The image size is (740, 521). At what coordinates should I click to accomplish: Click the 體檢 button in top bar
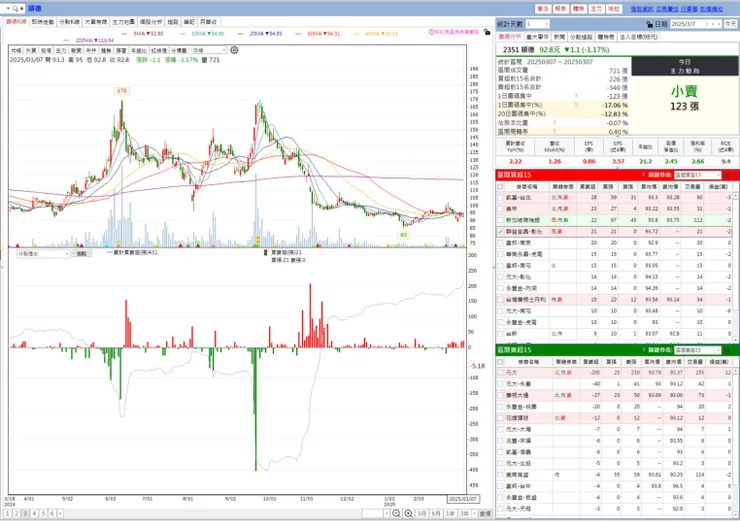(x=579, y=8)
